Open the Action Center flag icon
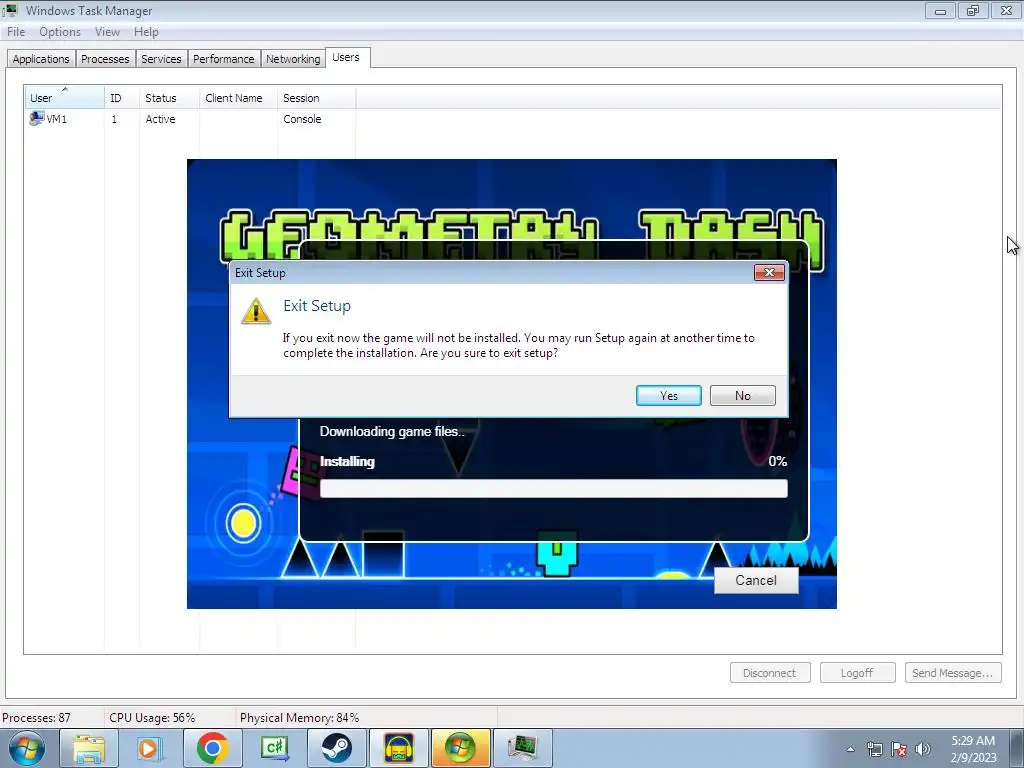 click(899, 749)
